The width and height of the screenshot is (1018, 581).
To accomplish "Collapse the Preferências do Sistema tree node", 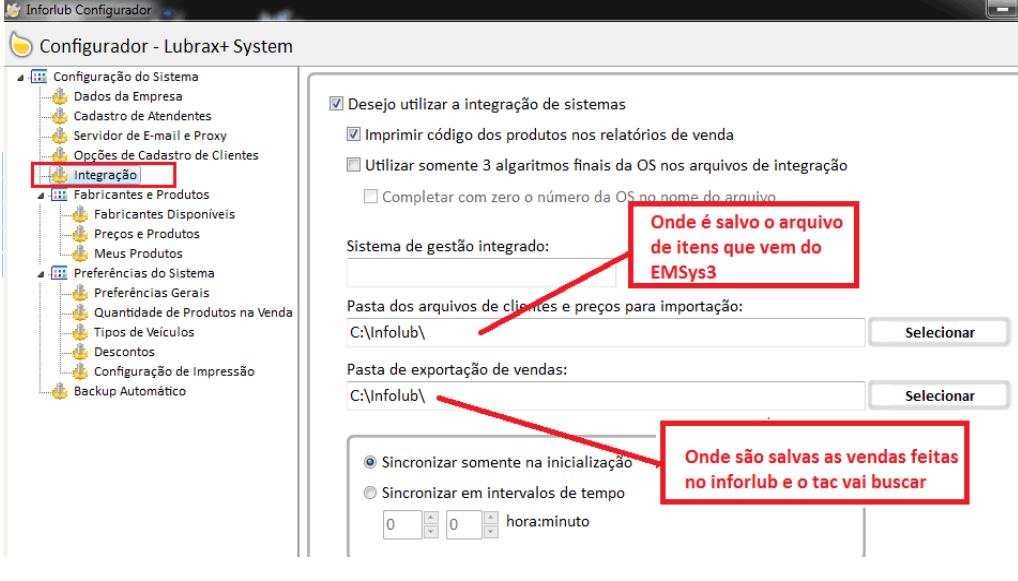I will tap(41, 274).
